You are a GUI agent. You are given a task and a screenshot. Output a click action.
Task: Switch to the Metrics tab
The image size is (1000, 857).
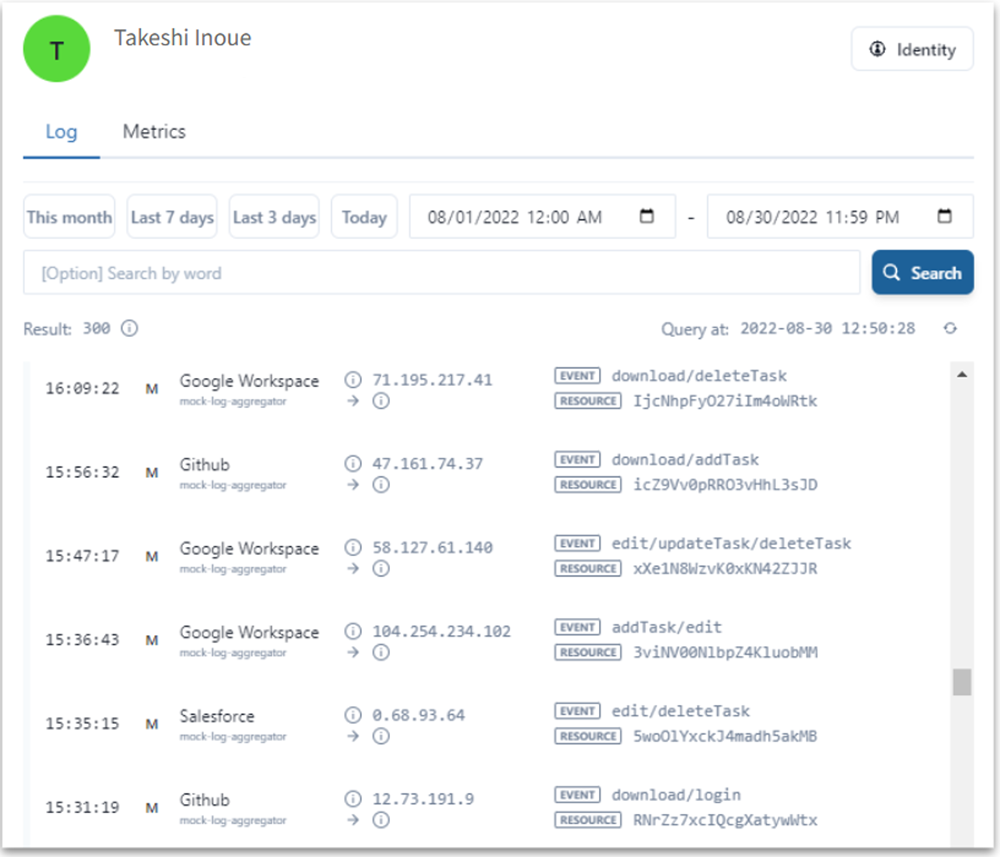(154, 132)
